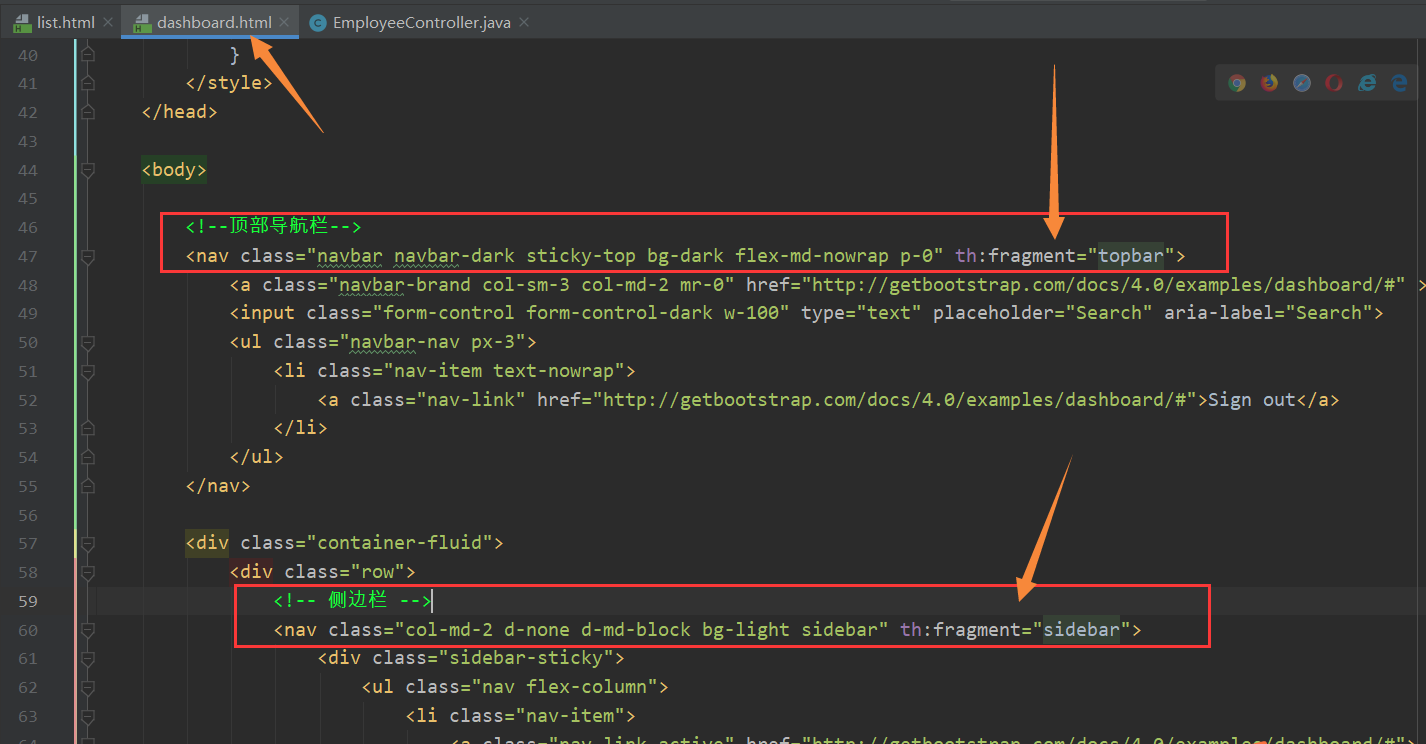Image resolution: width=1426 pixels, height=744 pixels.
Task: Click the th:fragment attribute on line 47
Action: point(1020,256)
